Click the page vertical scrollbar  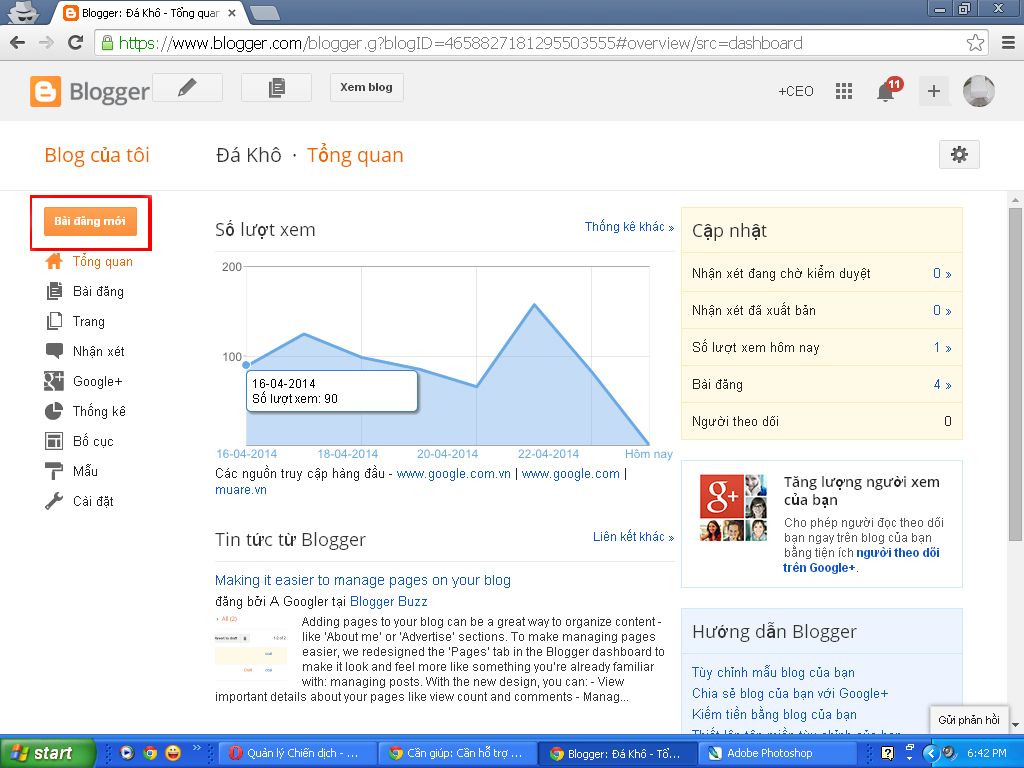click(x=1015, y=400)
